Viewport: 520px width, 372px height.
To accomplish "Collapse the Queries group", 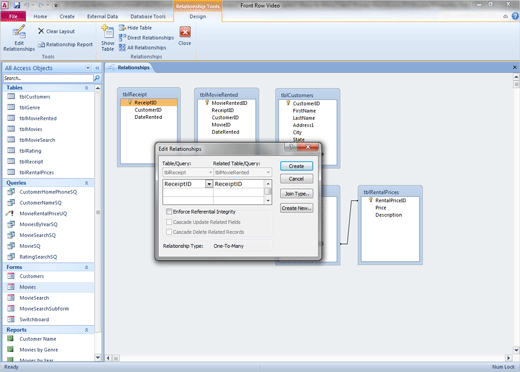I will click(87, 183).
